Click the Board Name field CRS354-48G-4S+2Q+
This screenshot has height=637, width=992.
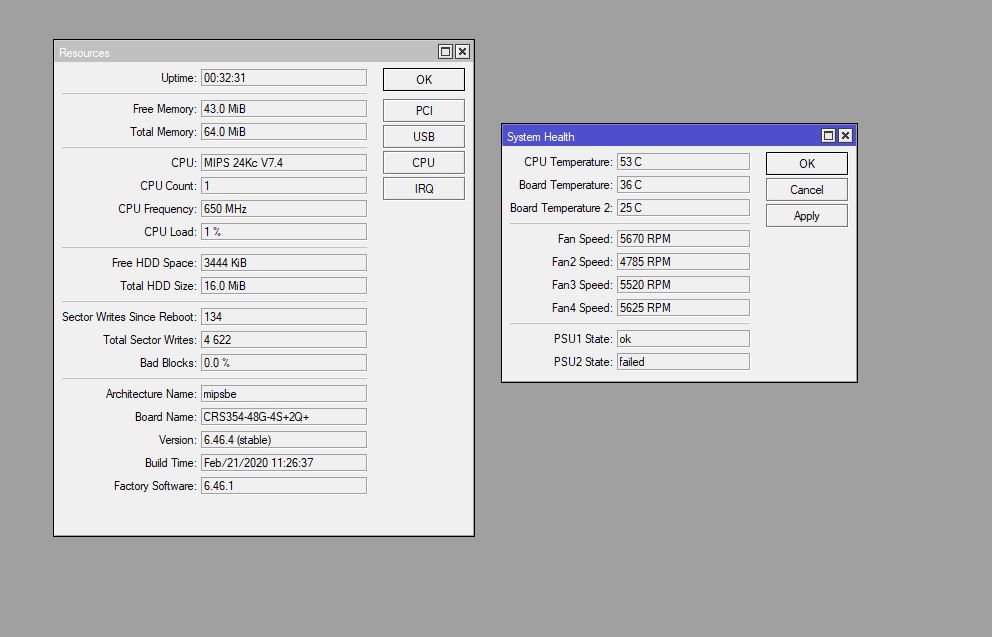point(283,416)
